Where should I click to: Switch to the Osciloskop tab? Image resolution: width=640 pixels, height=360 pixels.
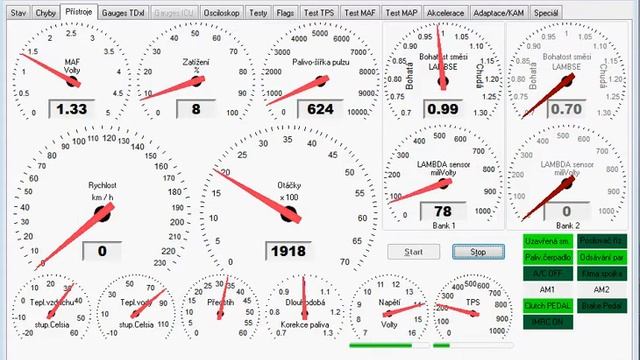[222, 13]
